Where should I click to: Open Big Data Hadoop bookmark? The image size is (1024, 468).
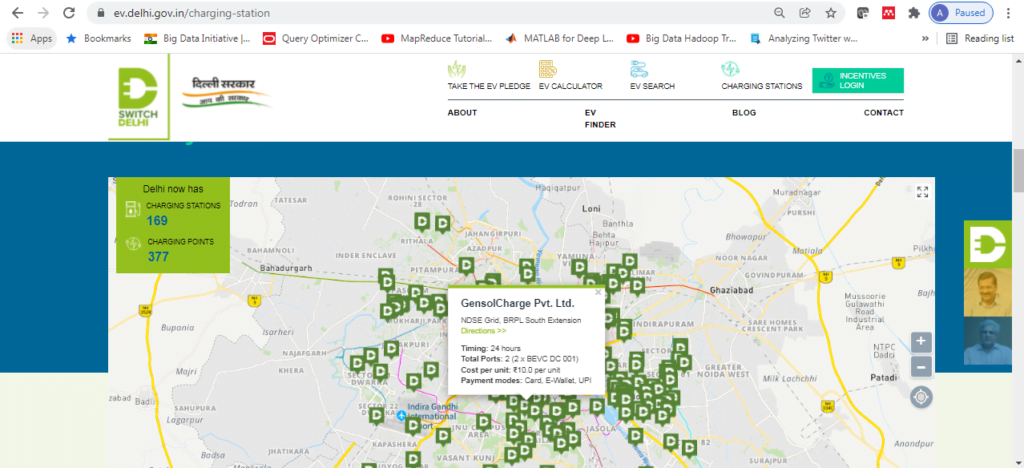coord(681,39)
